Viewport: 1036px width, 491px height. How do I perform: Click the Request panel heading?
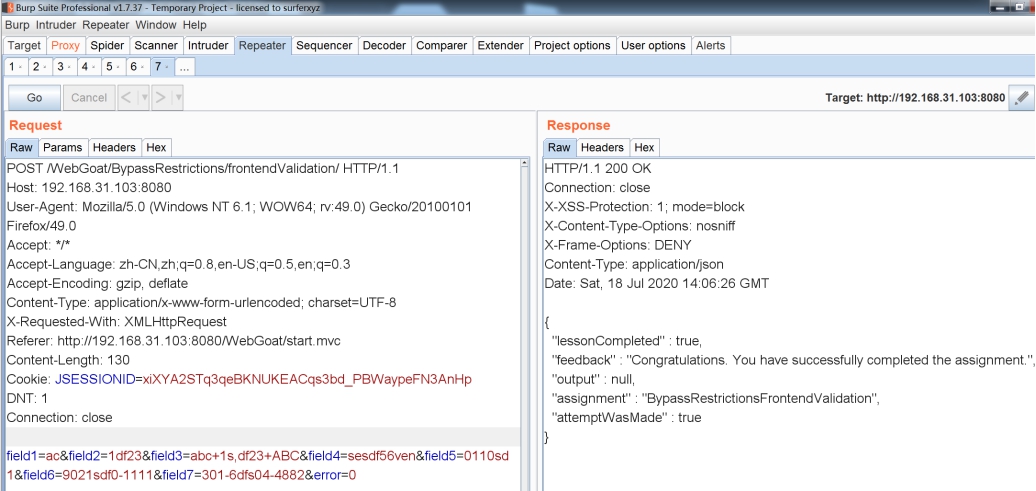(x=36, y=126)
